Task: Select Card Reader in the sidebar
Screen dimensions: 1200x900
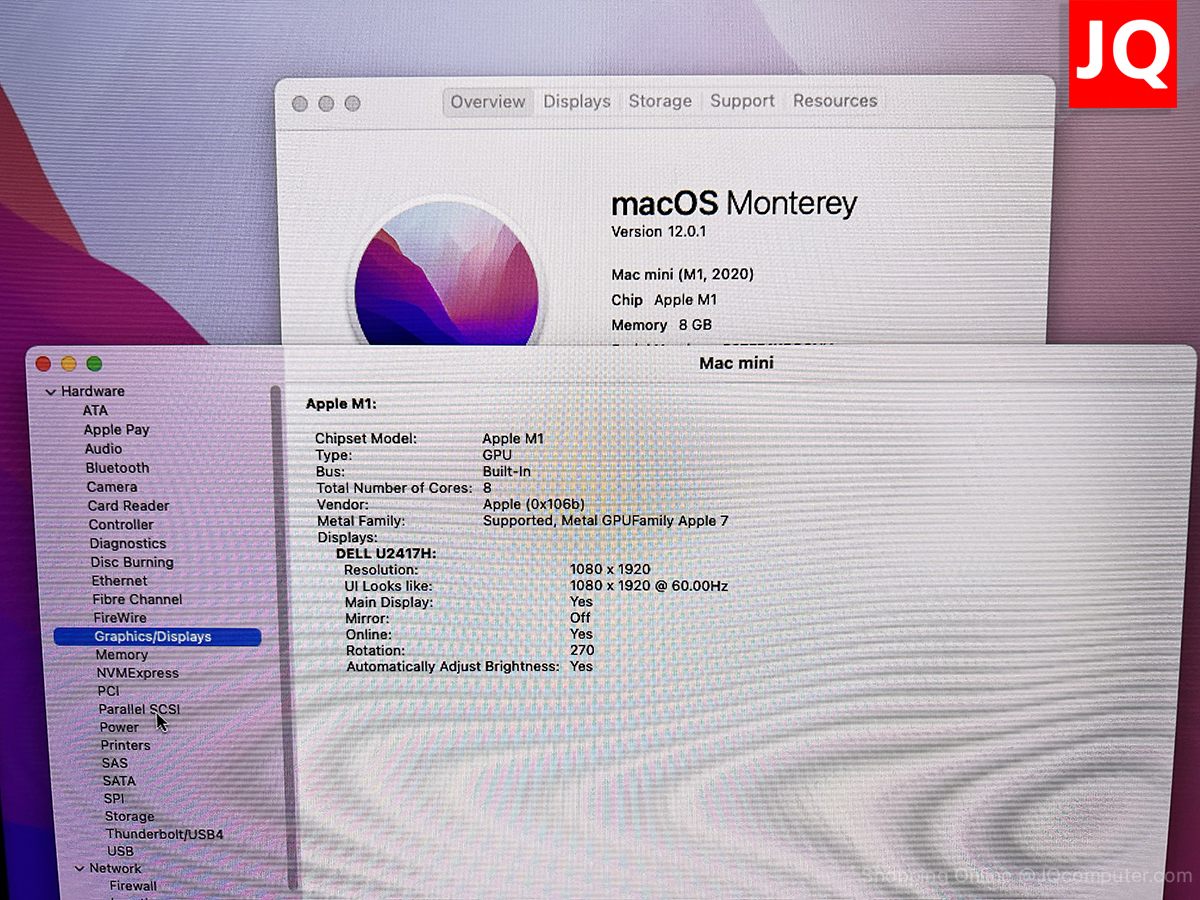Action: click(x=128, y=506)
